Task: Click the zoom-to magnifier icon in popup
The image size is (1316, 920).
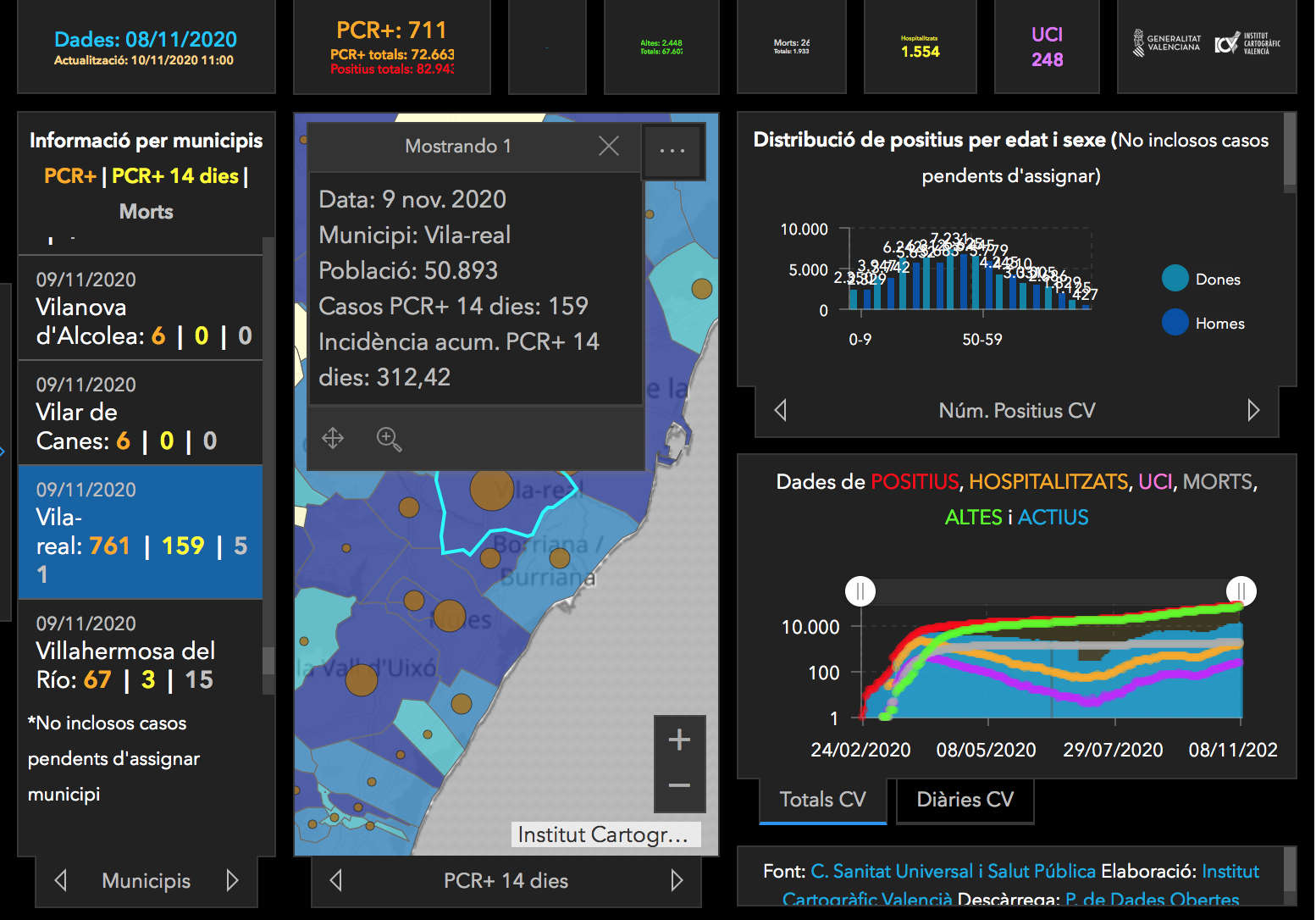Action: click(389, 438)
